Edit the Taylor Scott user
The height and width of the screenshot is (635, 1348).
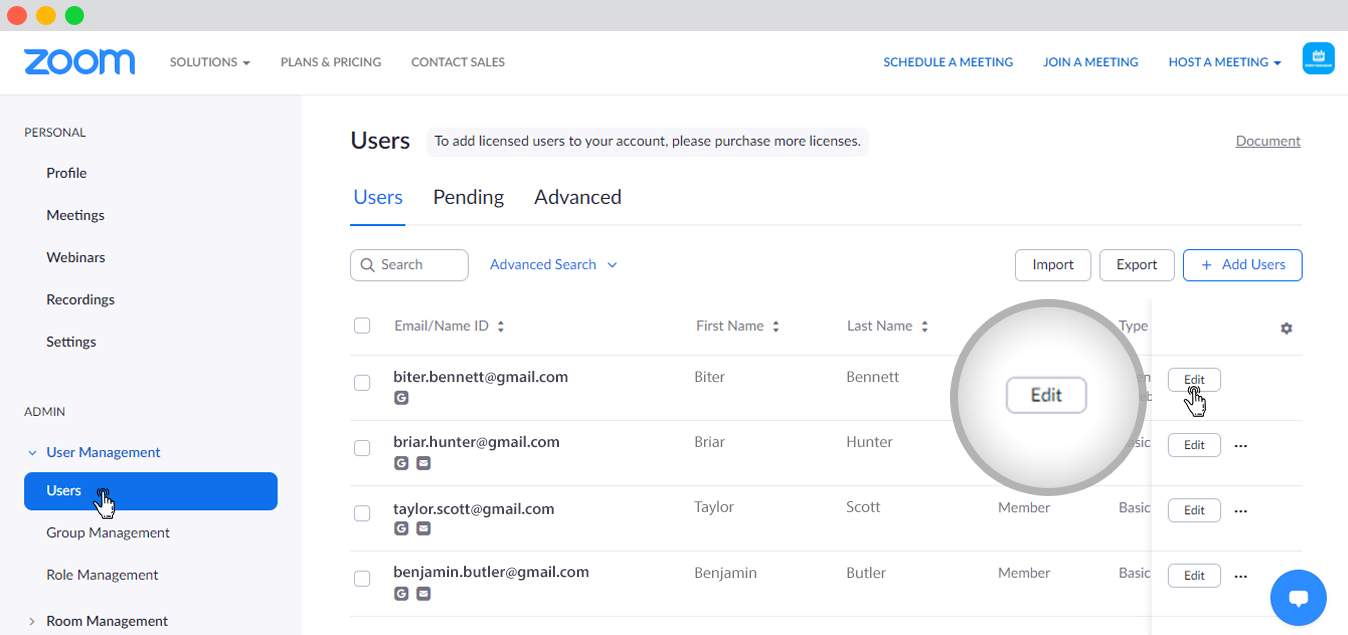[x=1194, y=510]
